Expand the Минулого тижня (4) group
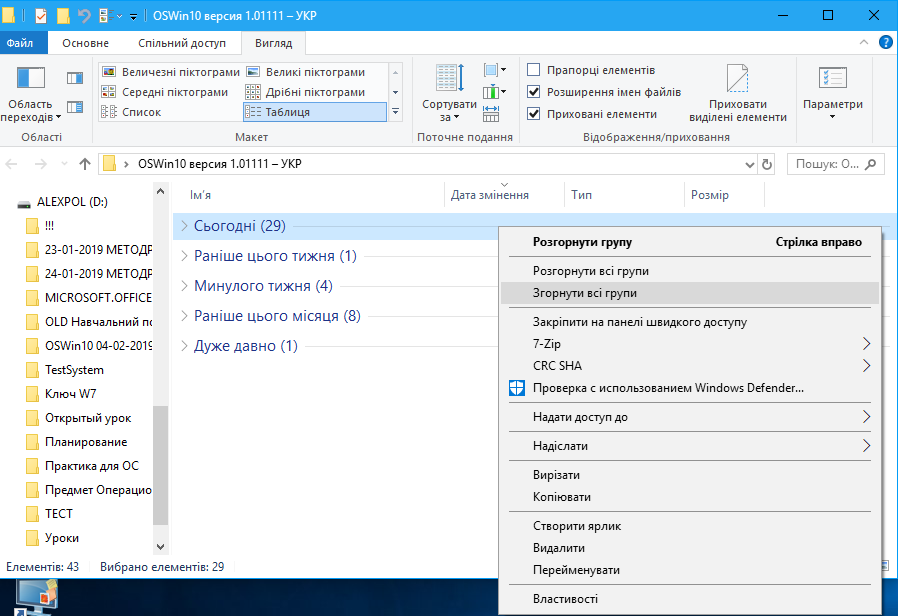The width and height of the screenshot is (898, 616). pyautogui.click(x=184, y=286)
